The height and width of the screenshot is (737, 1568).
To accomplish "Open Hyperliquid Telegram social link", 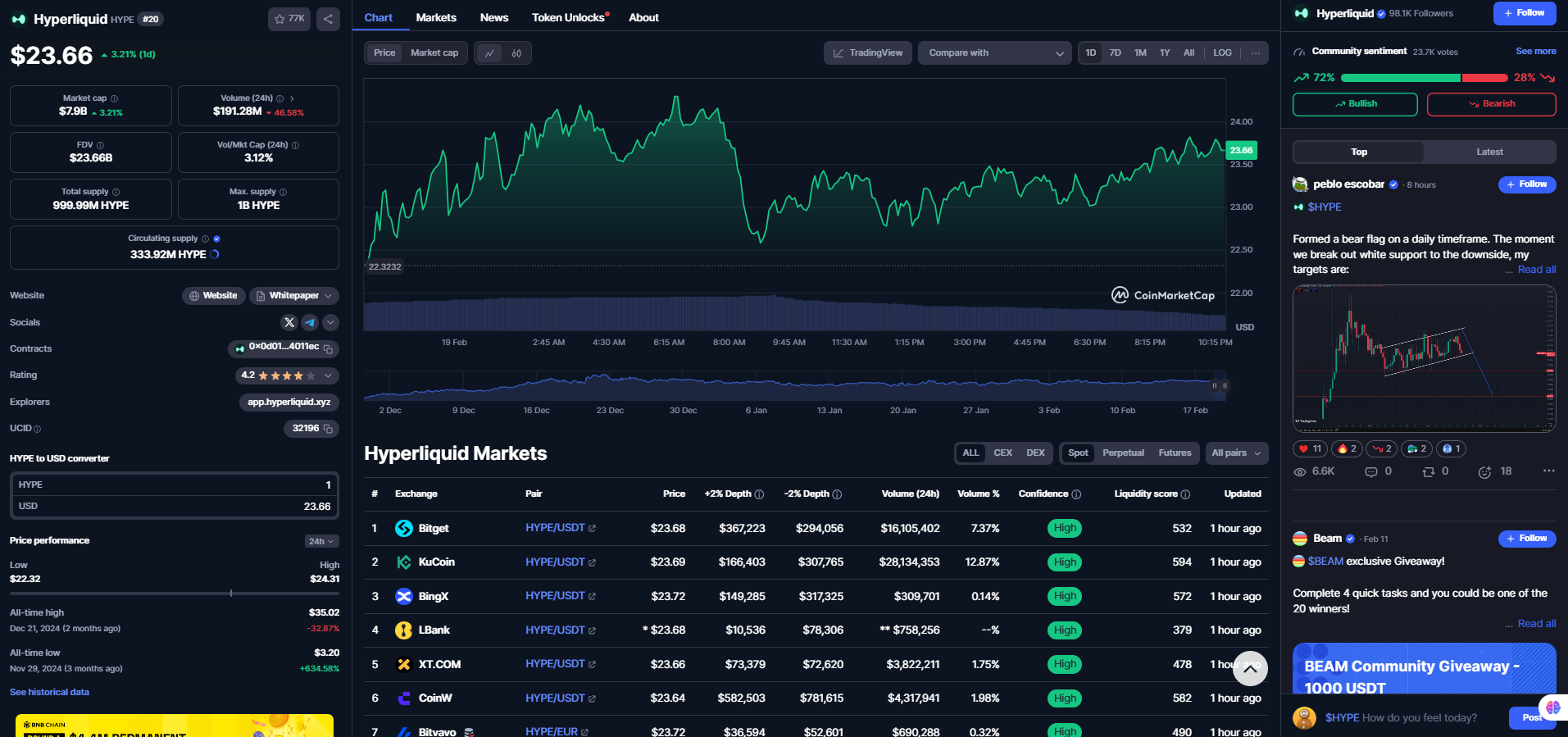I will click(x=310, y=322).
